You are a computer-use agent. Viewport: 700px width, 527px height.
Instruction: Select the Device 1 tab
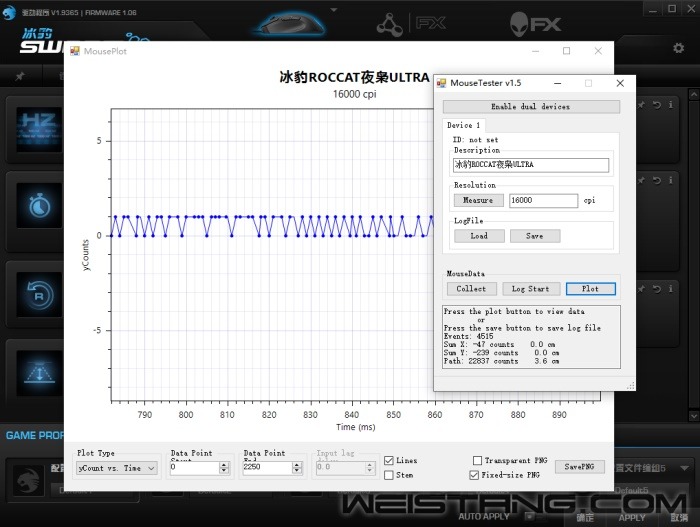coord(463,125)
